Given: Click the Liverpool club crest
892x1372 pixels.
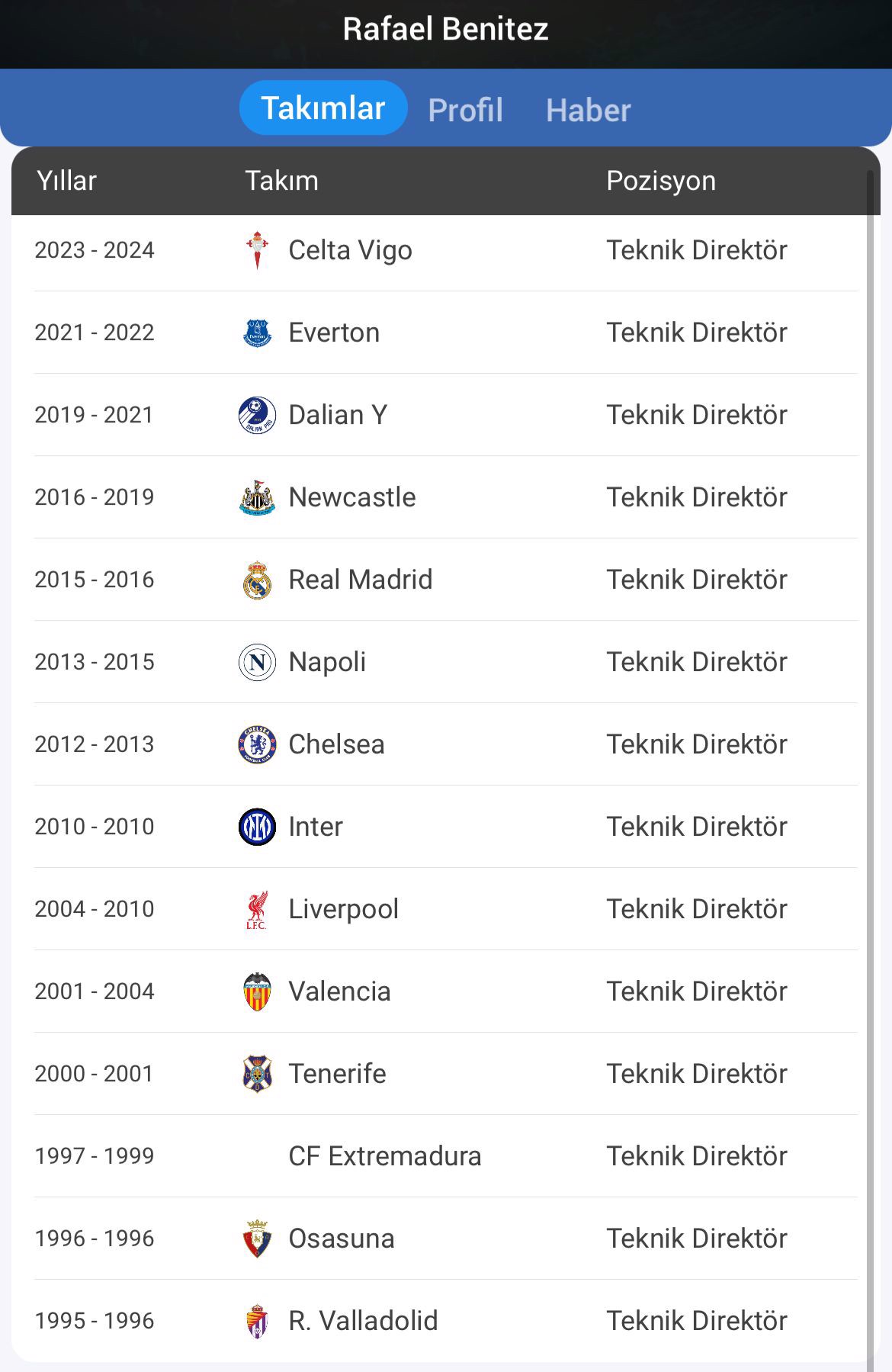Looking at the screenshot, I should coord(257,909).
